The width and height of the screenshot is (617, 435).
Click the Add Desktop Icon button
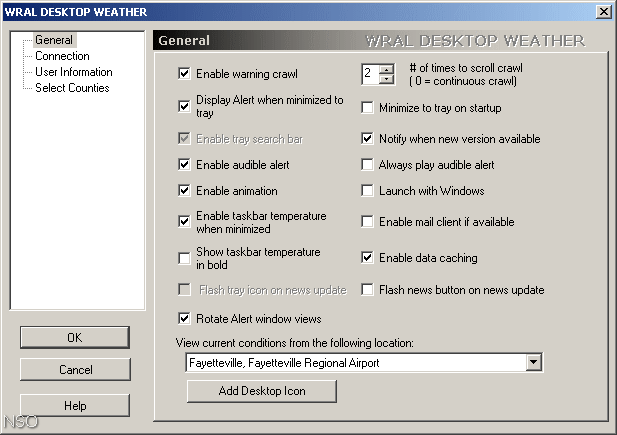pyautogui.click(x=262, y=391)
